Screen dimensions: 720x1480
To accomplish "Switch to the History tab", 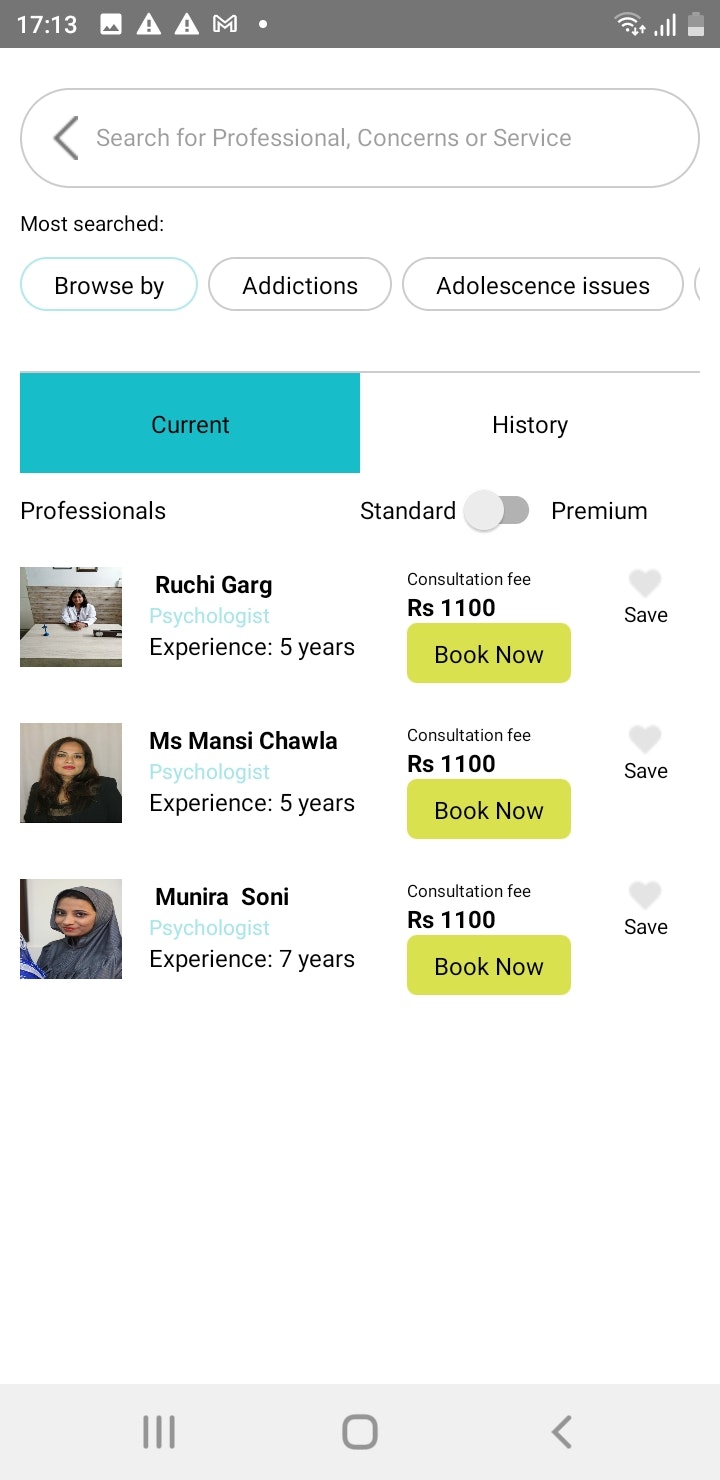I will [x=530, y=424].
